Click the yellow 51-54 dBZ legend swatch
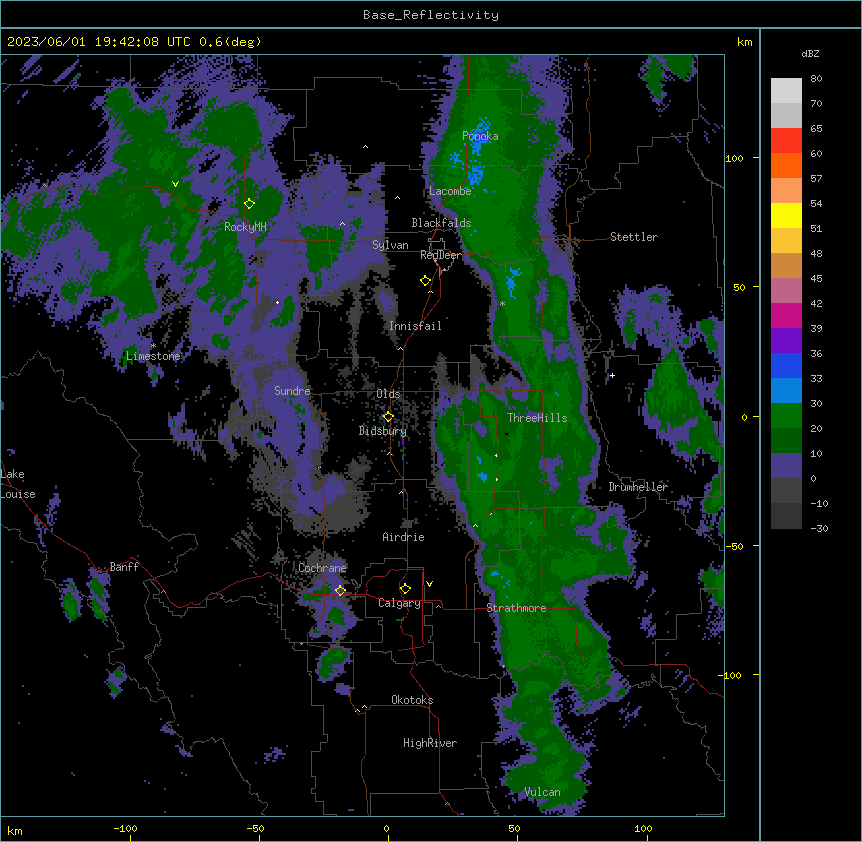The image size is (862, 842). [x=786, y=215]
